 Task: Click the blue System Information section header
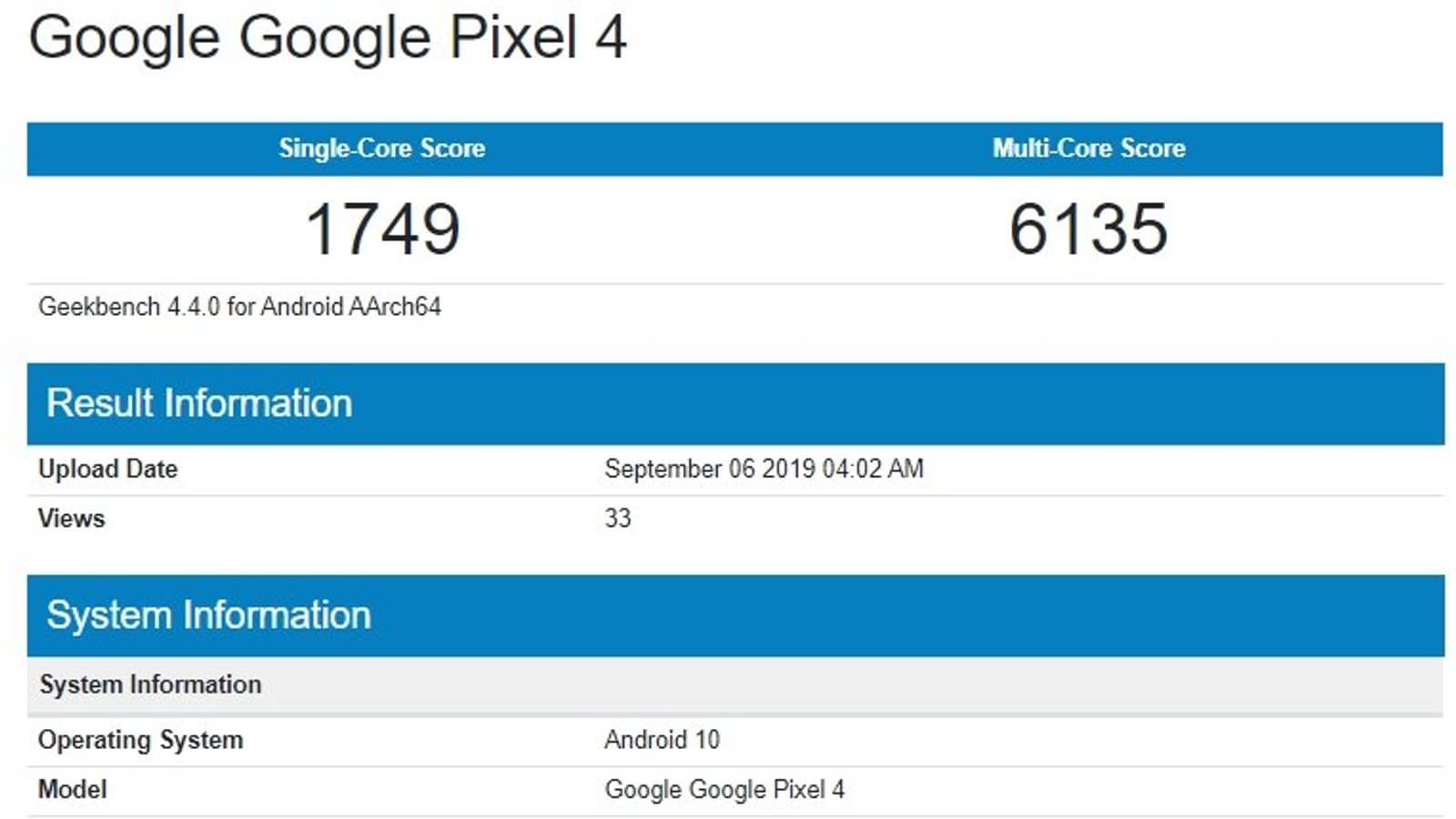click(x=208, y=615)
